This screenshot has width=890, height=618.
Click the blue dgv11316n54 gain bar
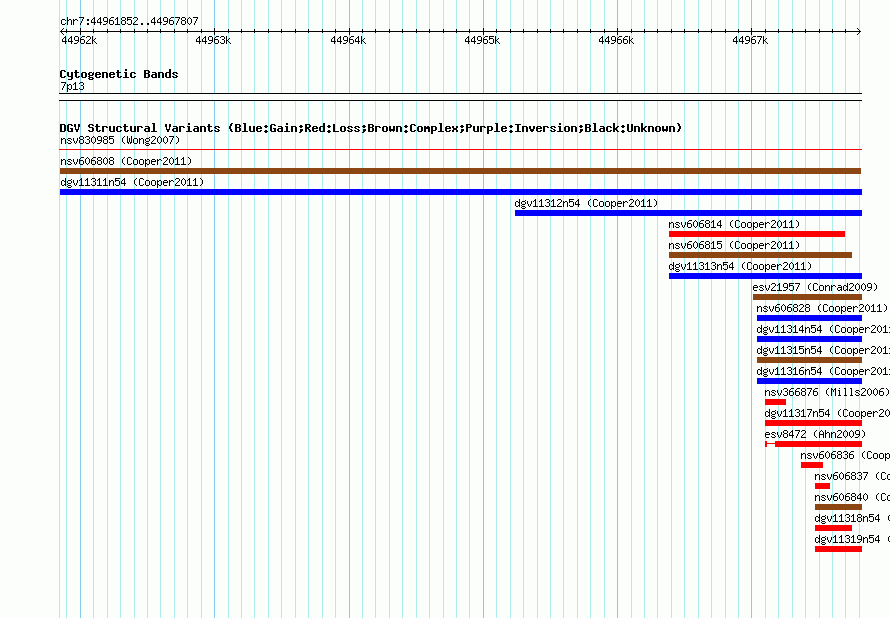809,381
